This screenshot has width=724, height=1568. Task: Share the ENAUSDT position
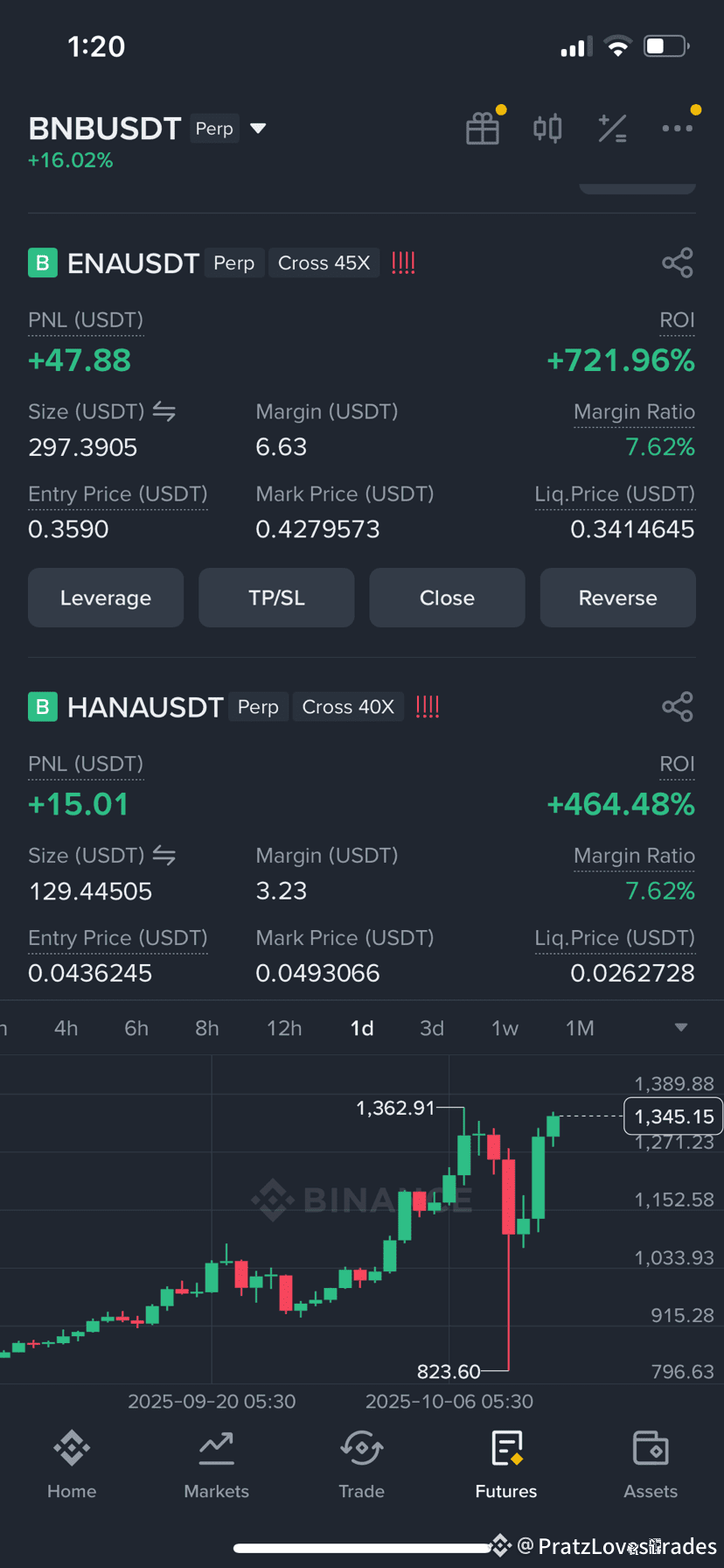coord(678,262)
